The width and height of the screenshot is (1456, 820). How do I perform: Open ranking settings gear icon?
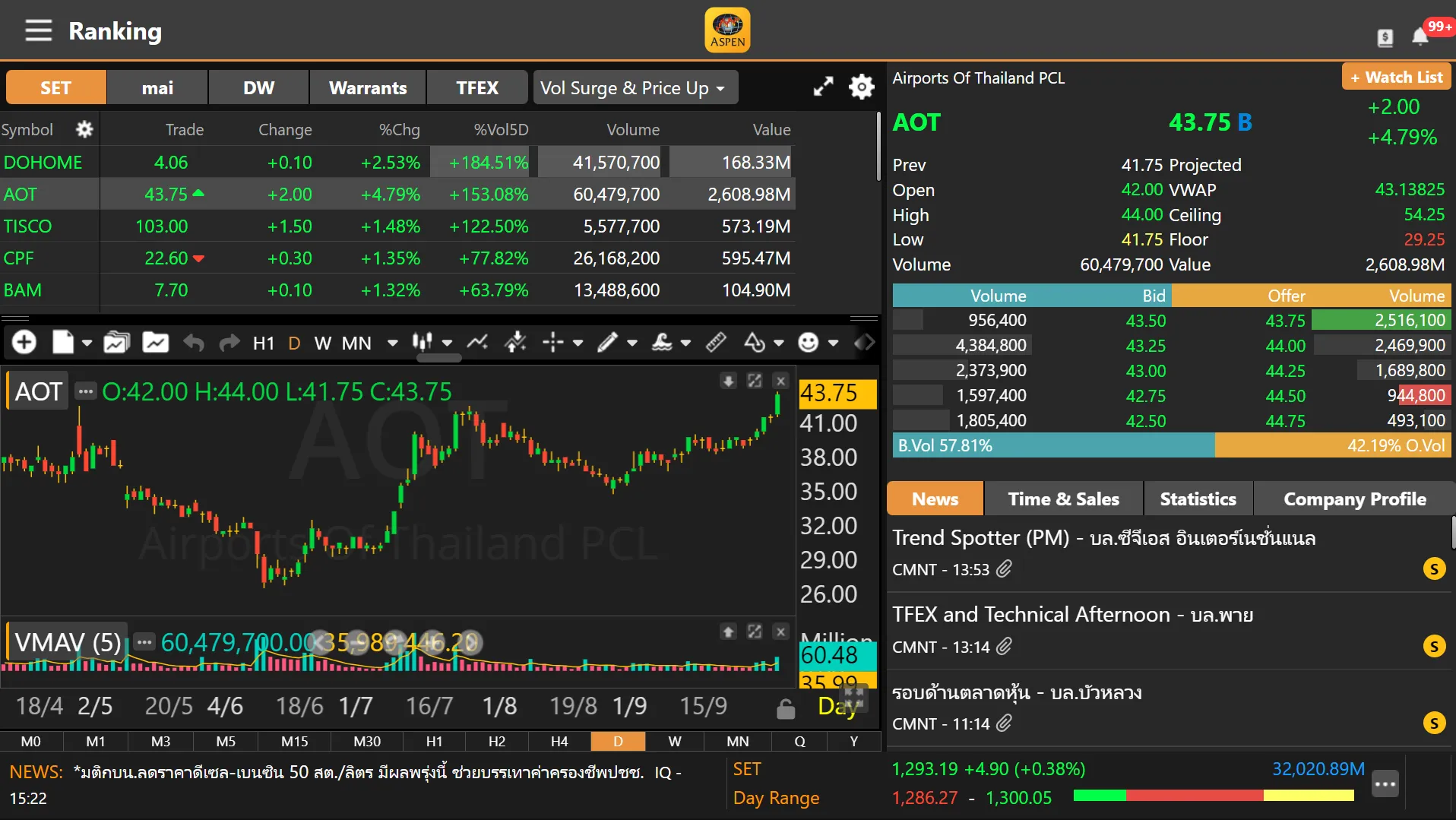(861, 87)
